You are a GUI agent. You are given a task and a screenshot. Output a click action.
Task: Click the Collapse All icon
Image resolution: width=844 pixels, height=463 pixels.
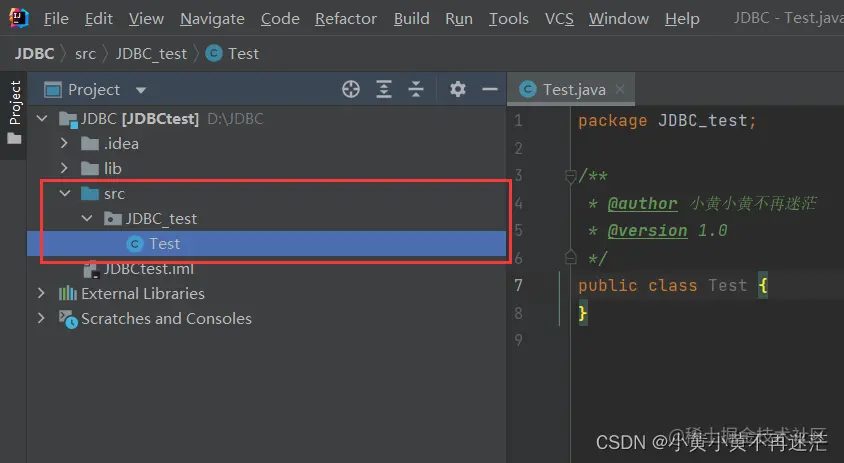click(416, 89)
